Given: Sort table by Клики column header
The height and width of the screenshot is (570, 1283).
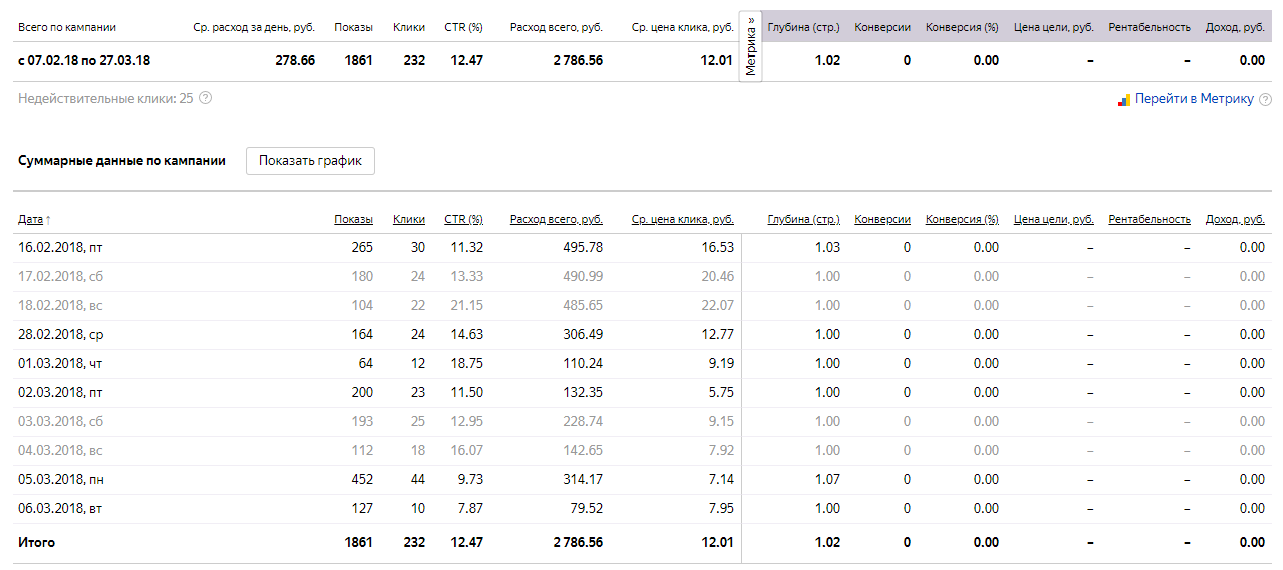Looking at the screenshot, I should point(409,219).
